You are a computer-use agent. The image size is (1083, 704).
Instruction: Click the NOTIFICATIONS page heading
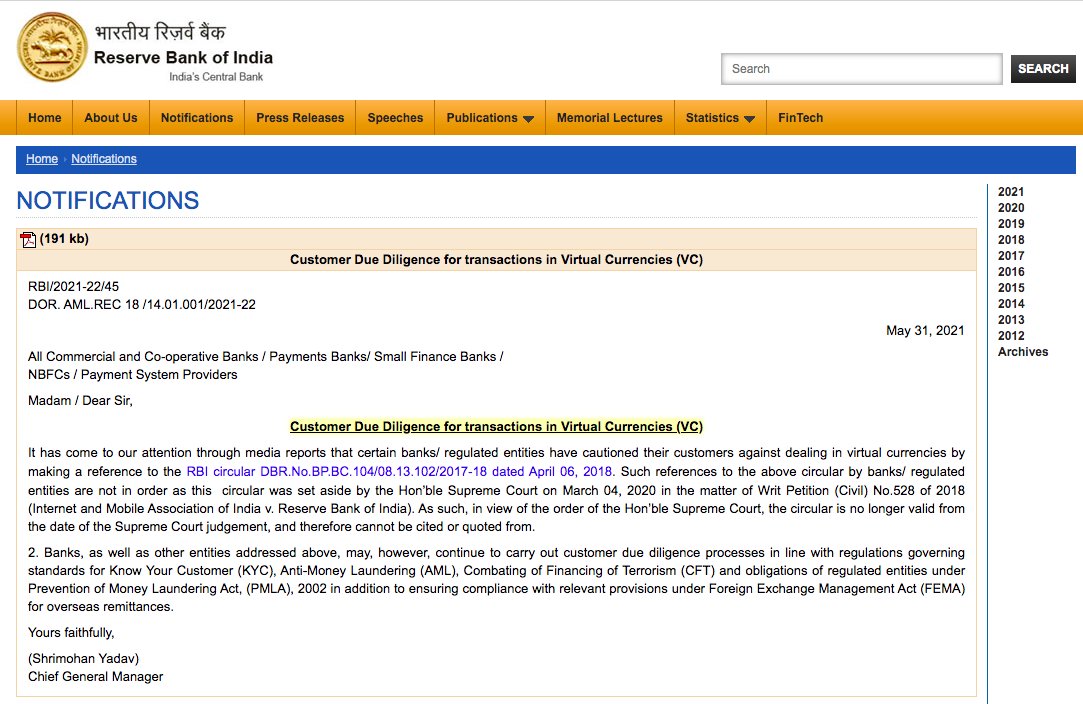pos(108,200)
